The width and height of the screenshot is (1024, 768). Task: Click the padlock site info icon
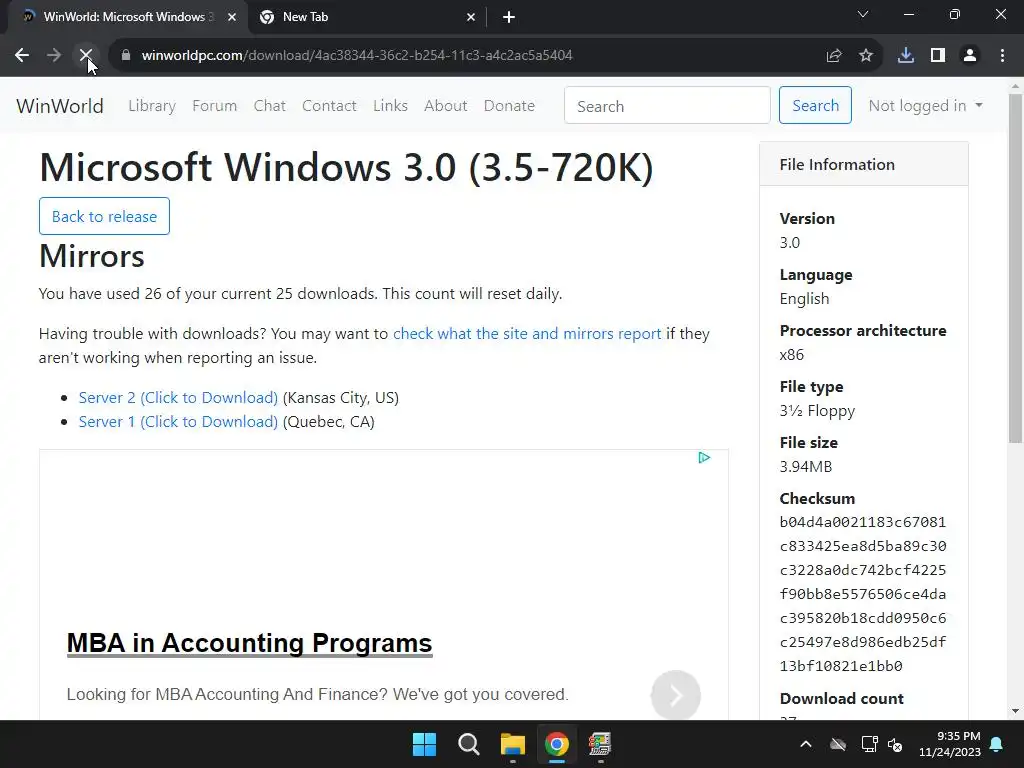click(x=126, y=56)
